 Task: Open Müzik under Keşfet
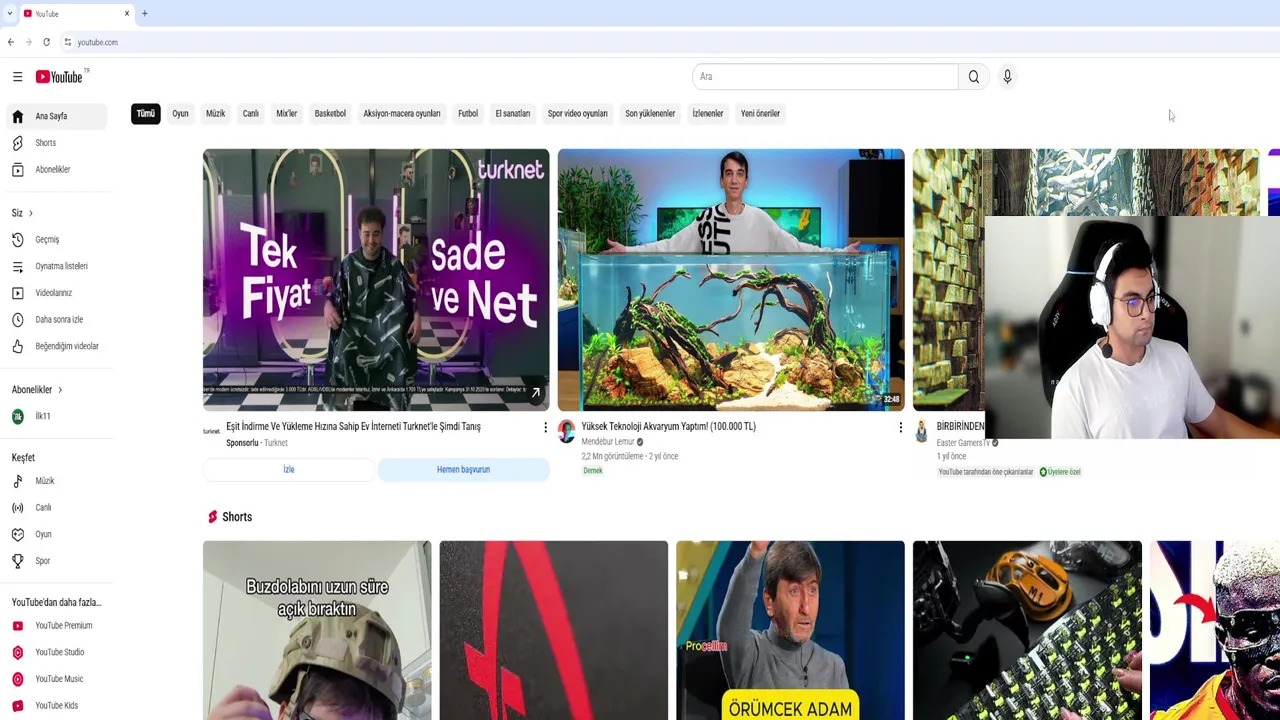tap(55, 481)
